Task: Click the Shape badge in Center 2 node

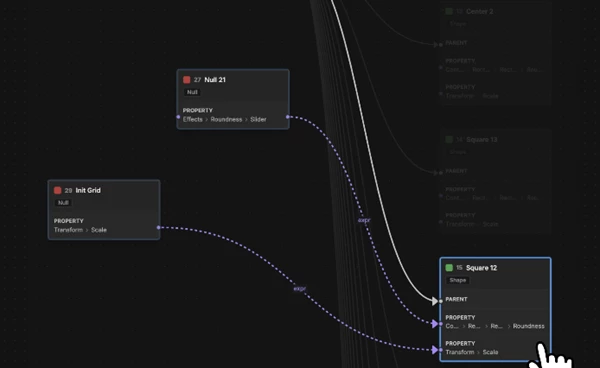Action: point(458,24)
